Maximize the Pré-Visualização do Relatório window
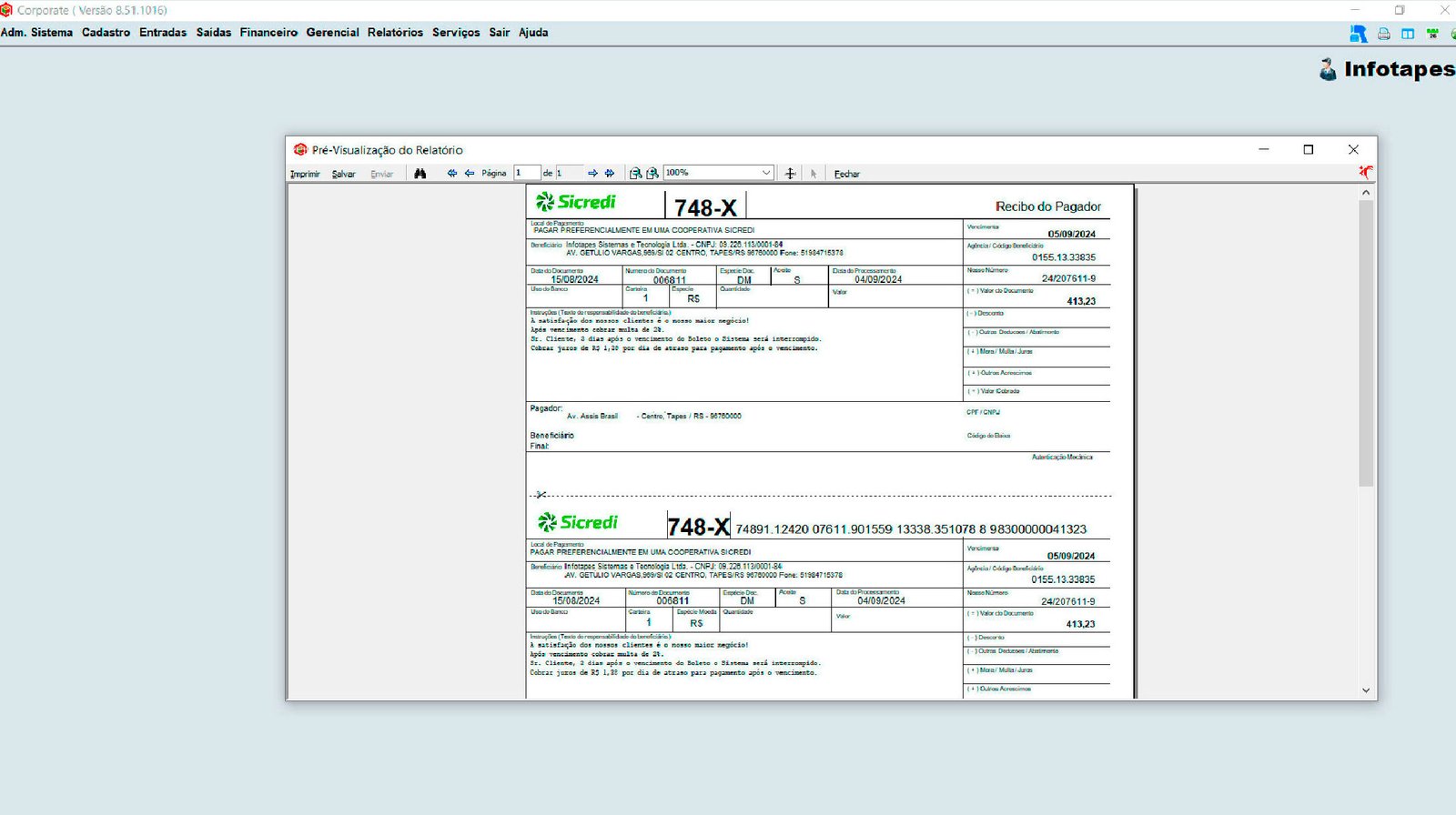This screenshot has width=1456, height=815. [1309, 149]
